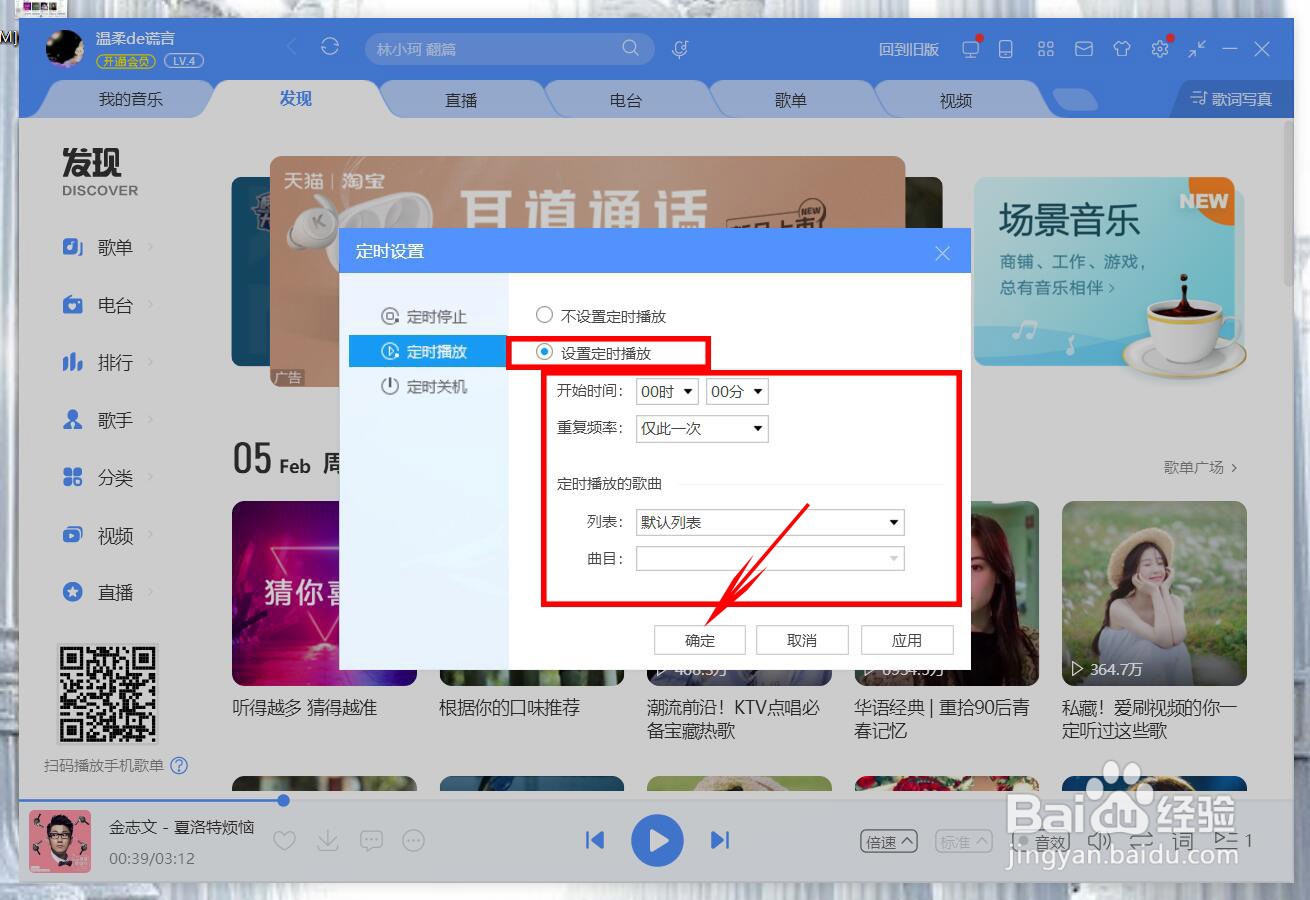Expand the 重复频率 frequency dropdown
The image size is (1310, 900).
pos(701,429)
